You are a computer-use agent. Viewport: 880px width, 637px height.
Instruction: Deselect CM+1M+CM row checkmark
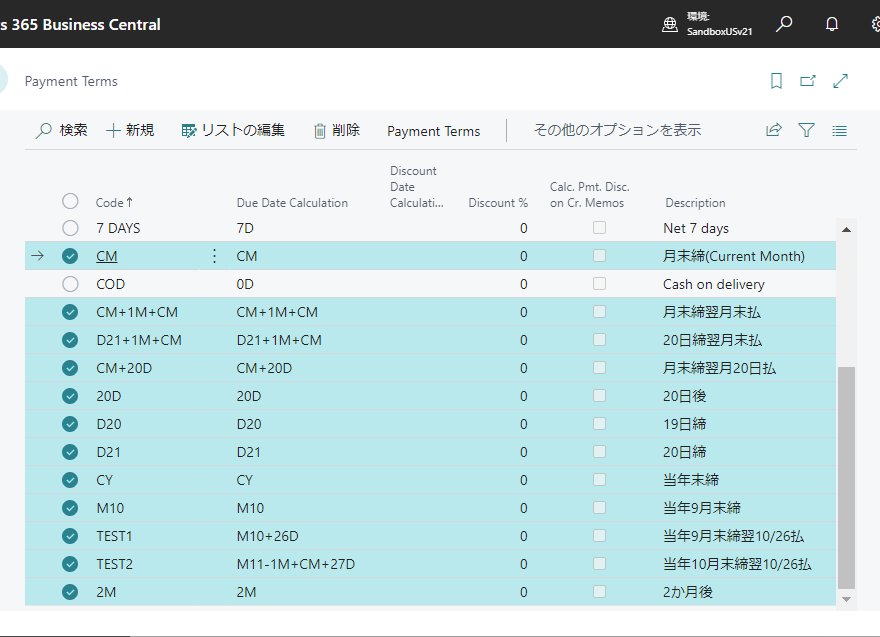pyautogui.click(x=70, y=312)
